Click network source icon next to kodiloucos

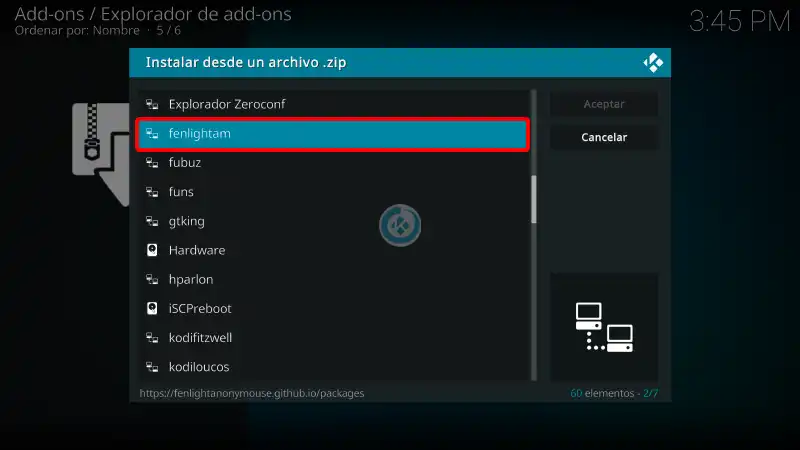[x=152, y=366]
